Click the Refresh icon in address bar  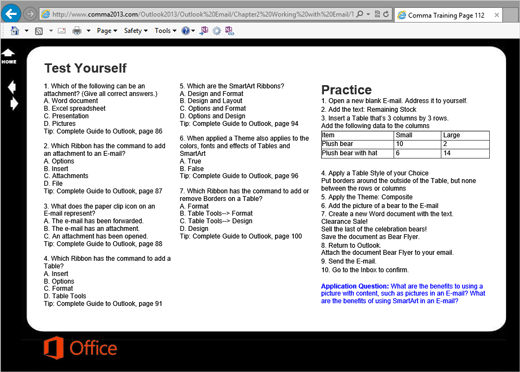(x=386, y=14)
